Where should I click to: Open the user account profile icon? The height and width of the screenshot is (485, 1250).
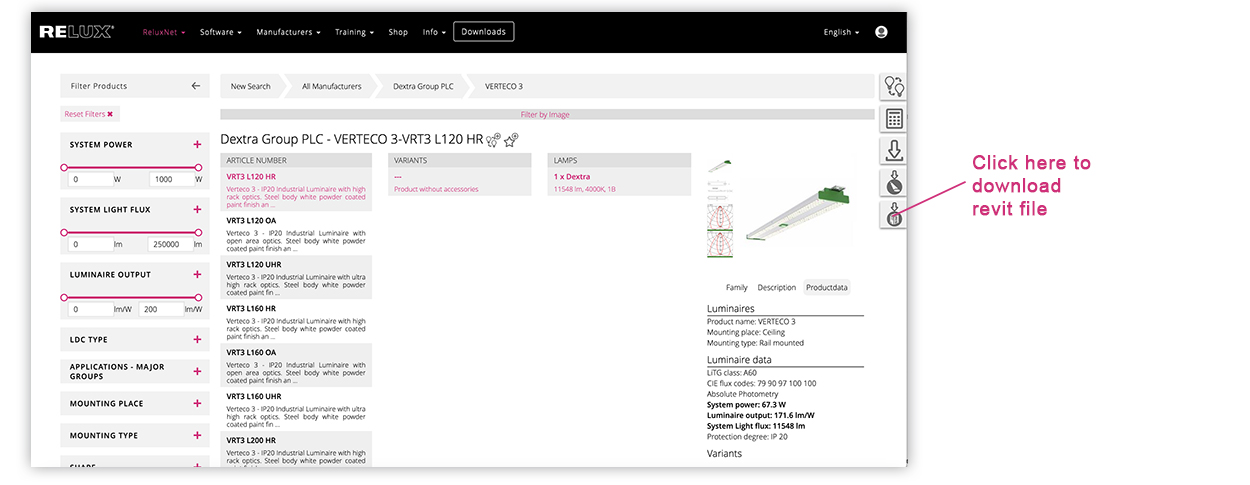(x=881, y=32)
